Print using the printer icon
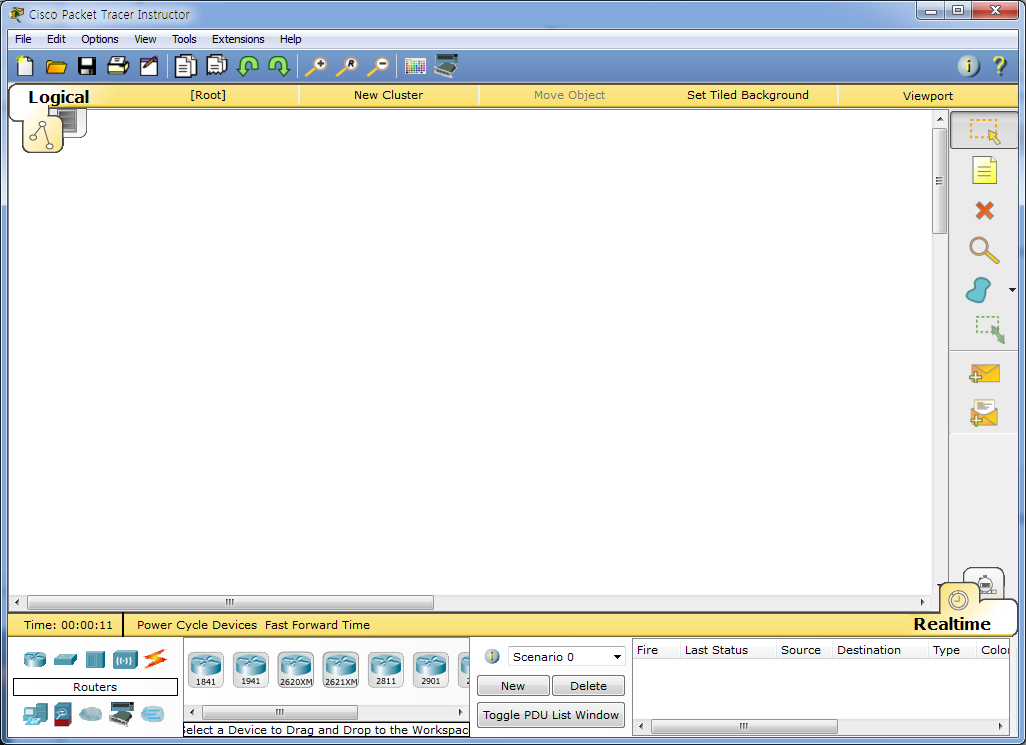1026x745 pixels. [x=118, y=66]
